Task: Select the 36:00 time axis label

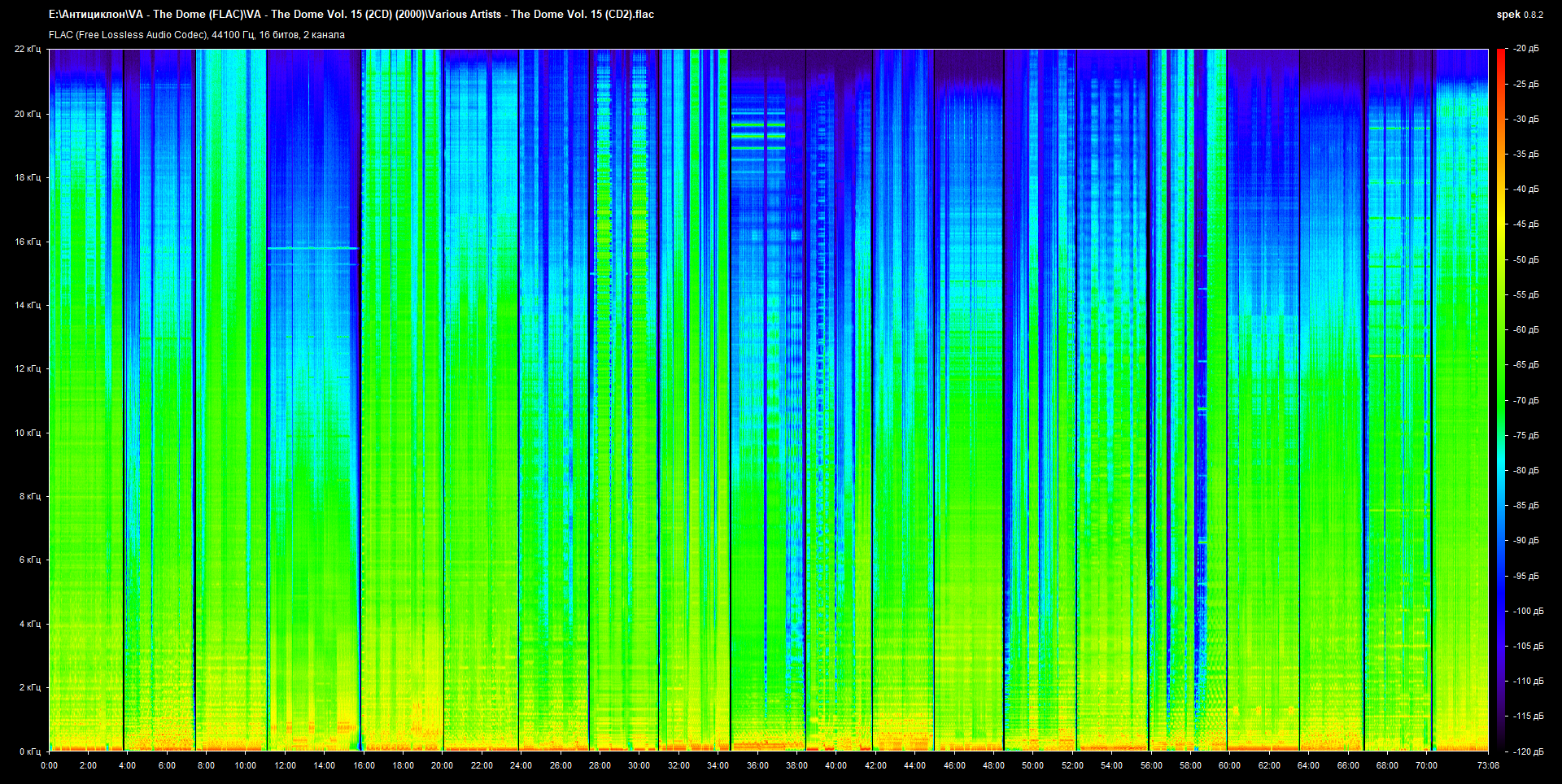Action: click(x=757, y=765)
